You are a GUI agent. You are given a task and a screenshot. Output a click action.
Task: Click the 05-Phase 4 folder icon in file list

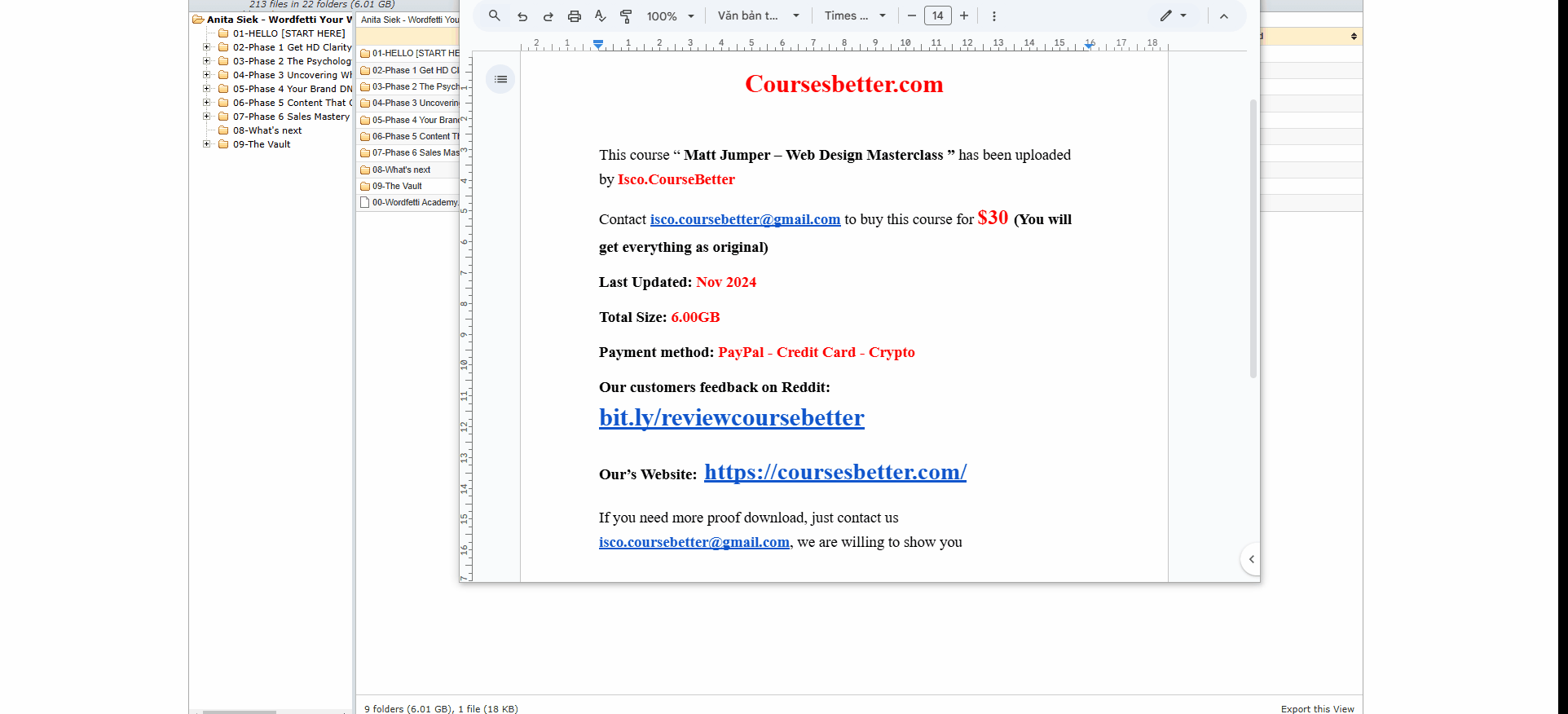point(365,121)
